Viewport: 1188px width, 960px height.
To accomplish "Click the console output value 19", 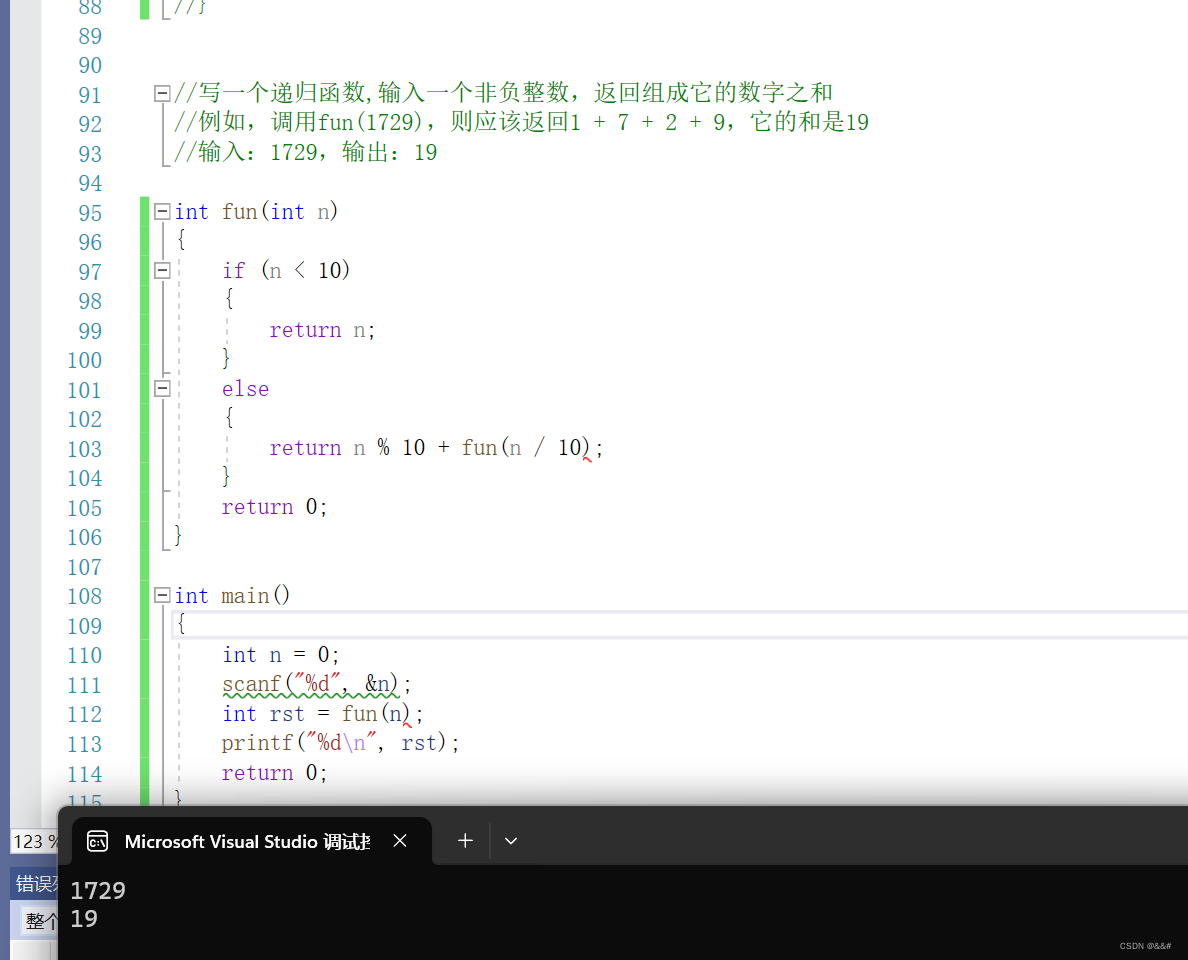I will pyautogui.click(x=84, y=919).
